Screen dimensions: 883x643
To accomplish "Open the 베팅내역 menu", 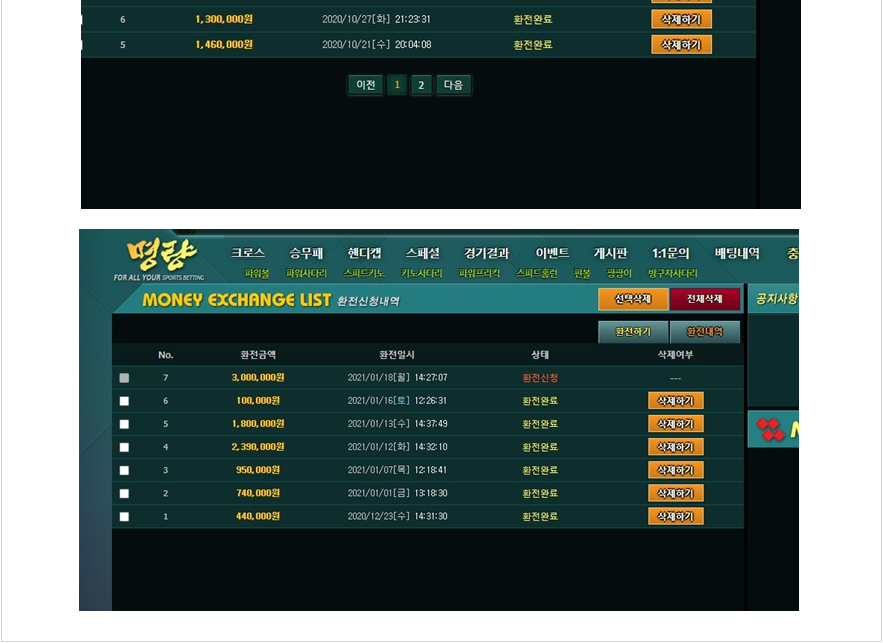I will pyautogui.click(x=737, y=253).
